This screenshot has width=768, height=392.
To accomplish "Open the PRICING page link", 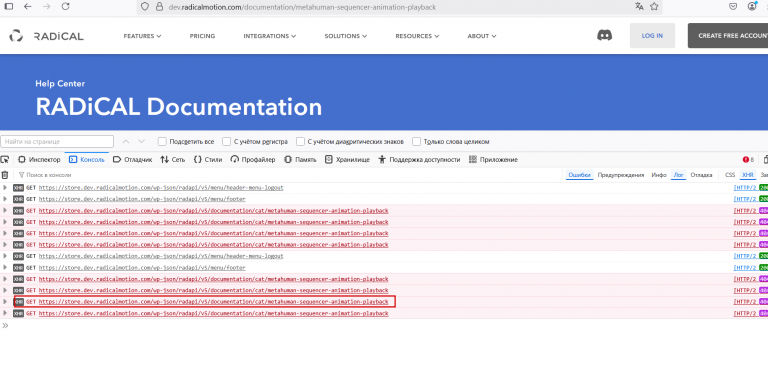I will 202,36.
